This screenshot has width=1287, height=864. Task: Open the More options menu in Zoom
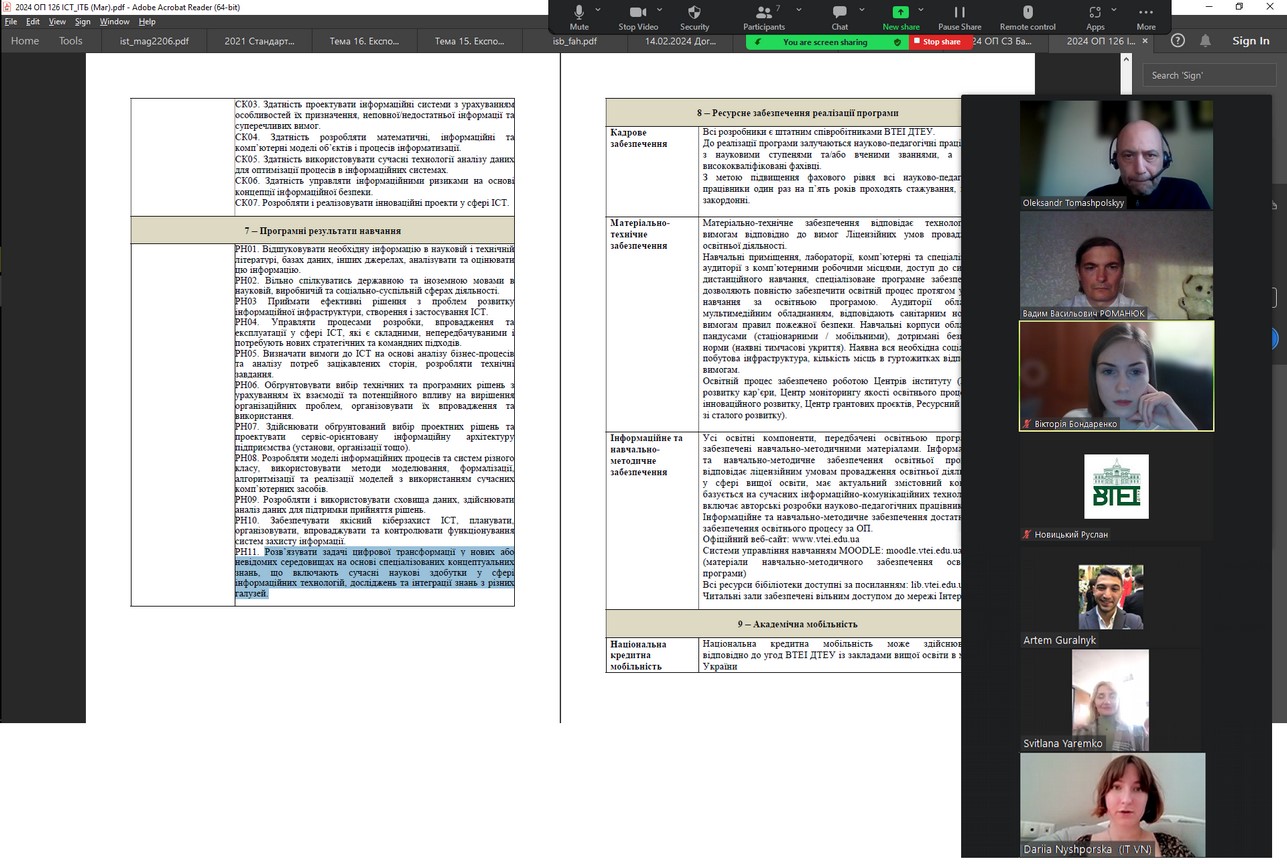click(1146, 13)
